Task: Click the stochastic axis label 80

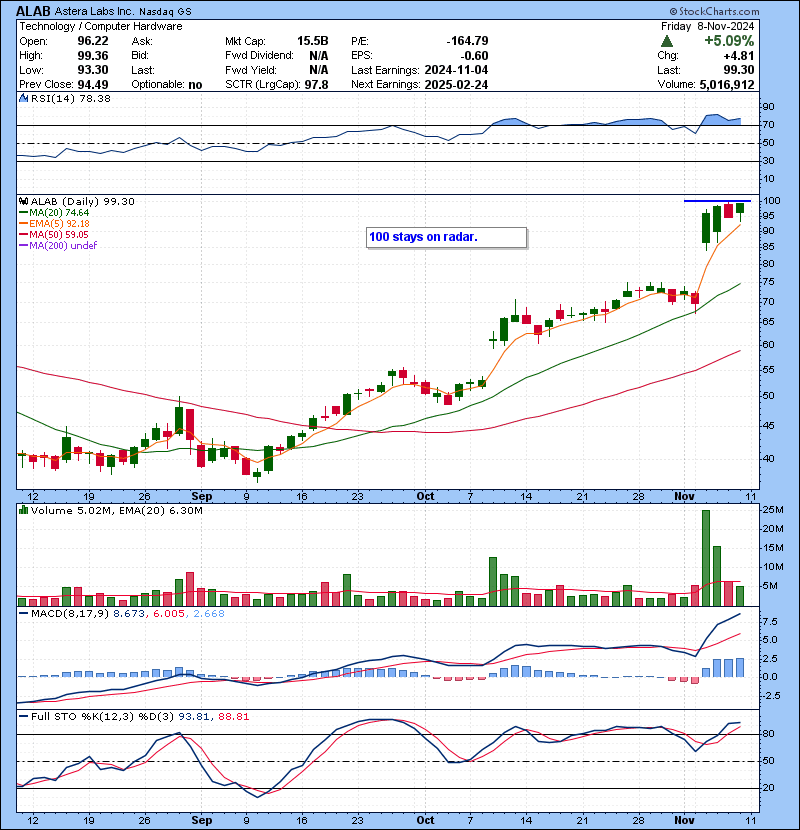Action: click(x=768, y=734)
